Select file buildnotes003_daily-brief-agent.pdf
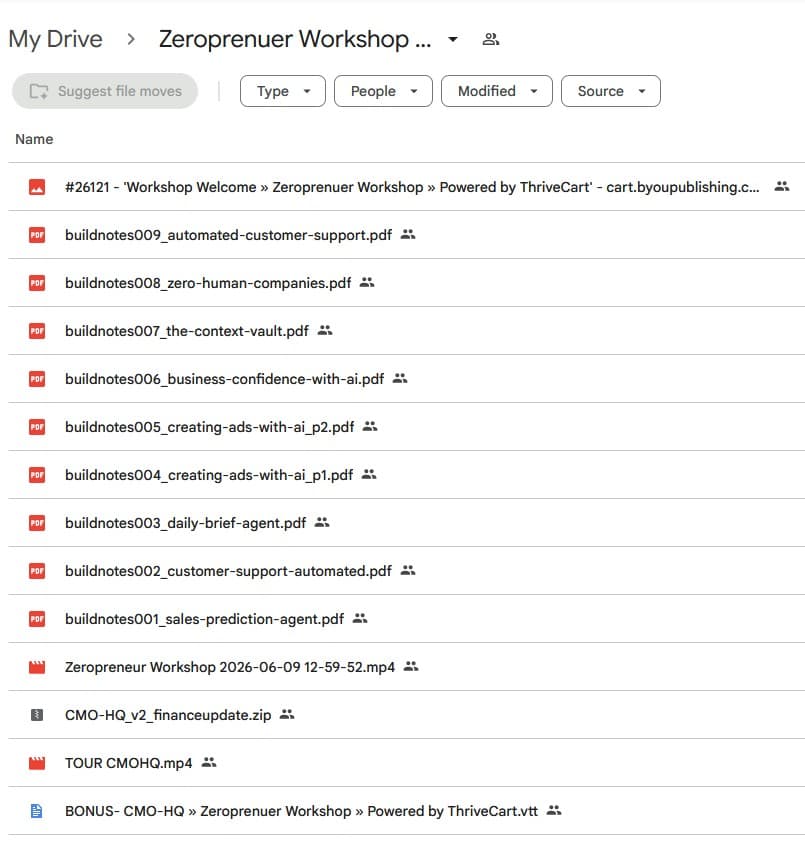The width and height of the screenshot is (805, 845). point(185,523)
